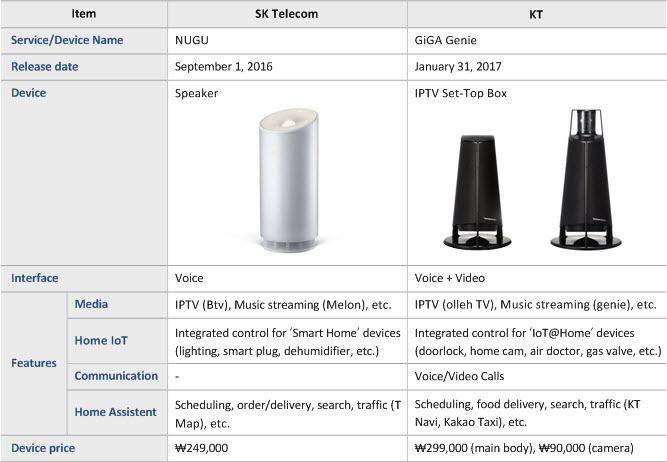
Task: Click the Interface row label
Action: tap(35, 278)
